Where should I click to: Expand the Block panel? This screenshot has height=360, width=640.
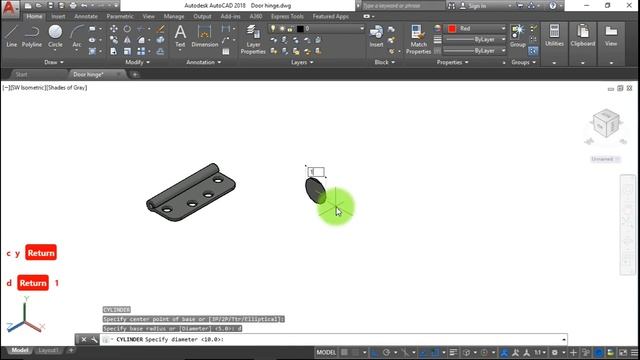pos(384,62)
